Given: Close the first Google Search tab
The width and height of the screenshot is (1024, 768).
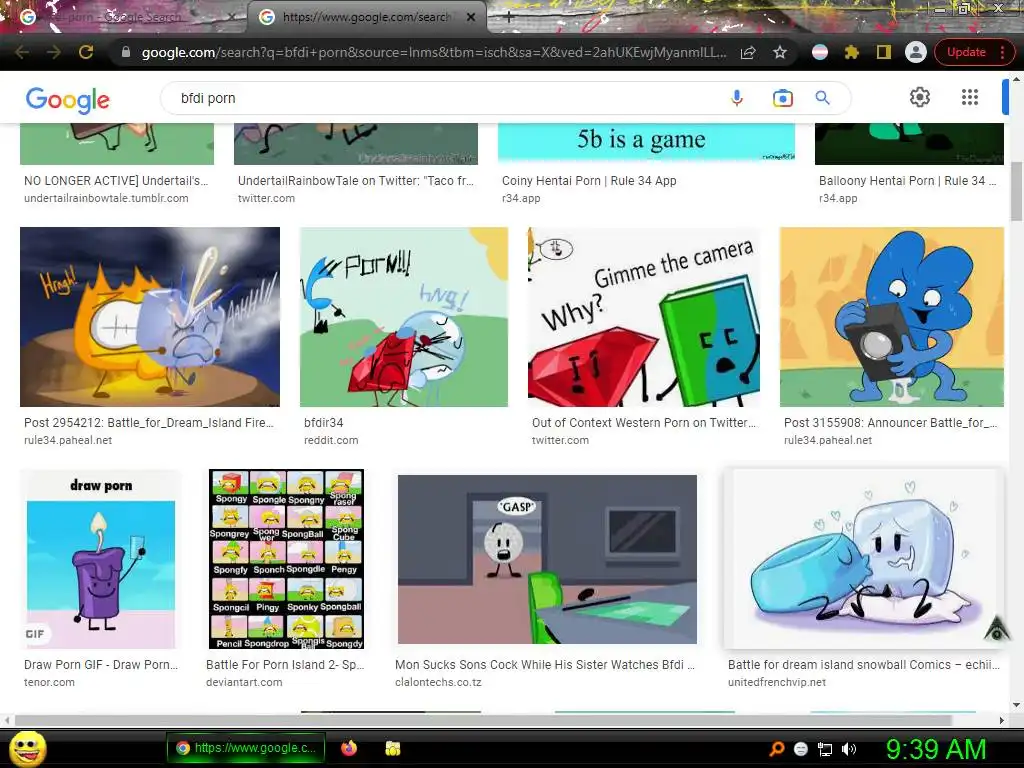Looking at the screenshot, I should (232, 18).
